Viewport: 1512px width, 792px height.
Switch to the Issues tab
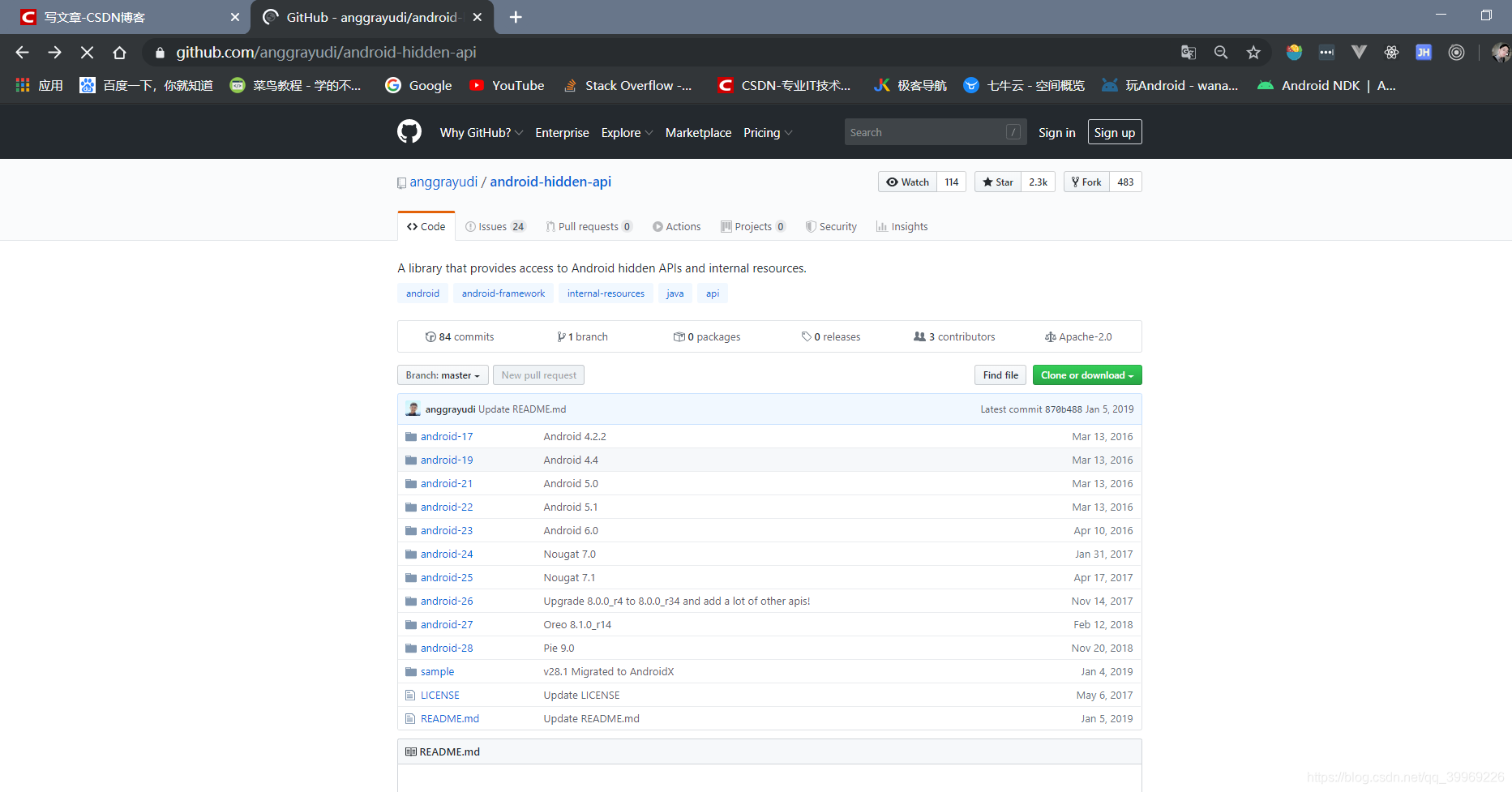[491, 226]
